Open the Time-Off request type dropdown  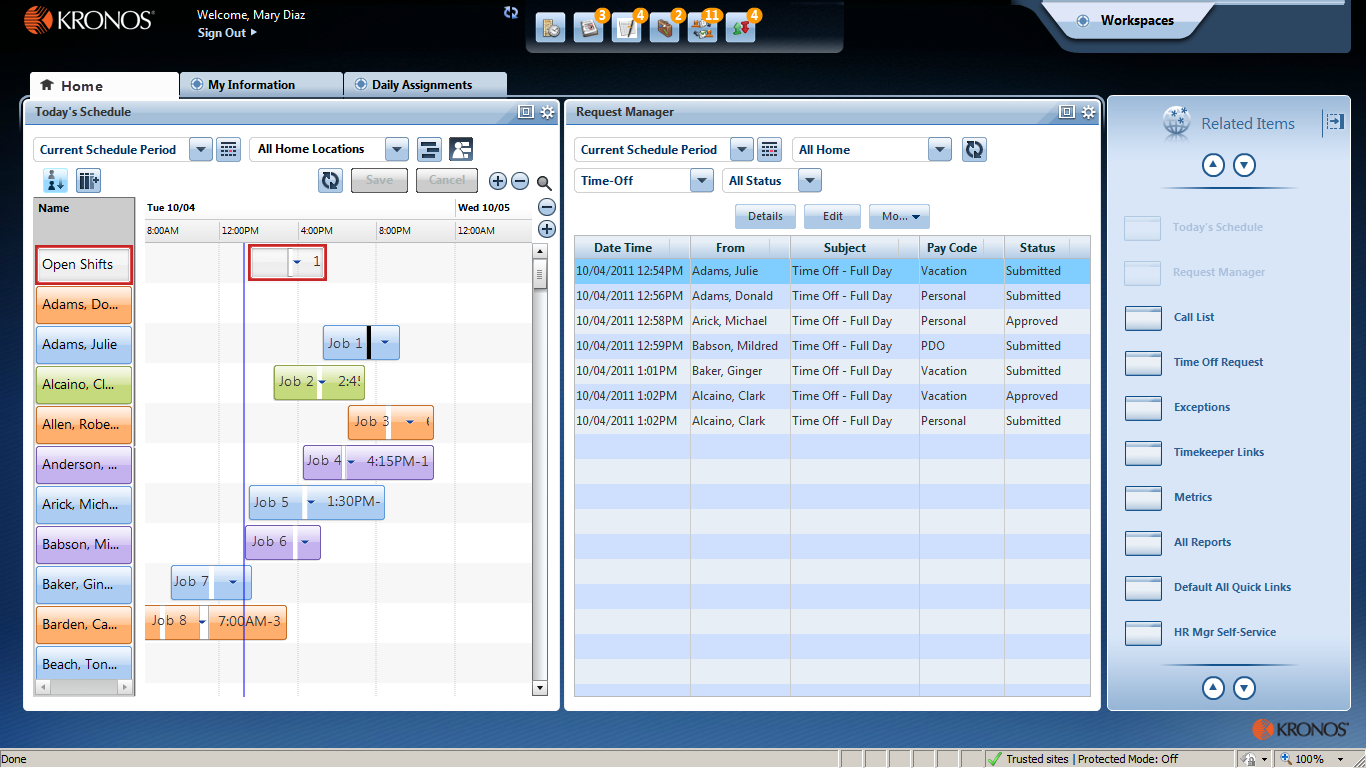coord(701,181)
